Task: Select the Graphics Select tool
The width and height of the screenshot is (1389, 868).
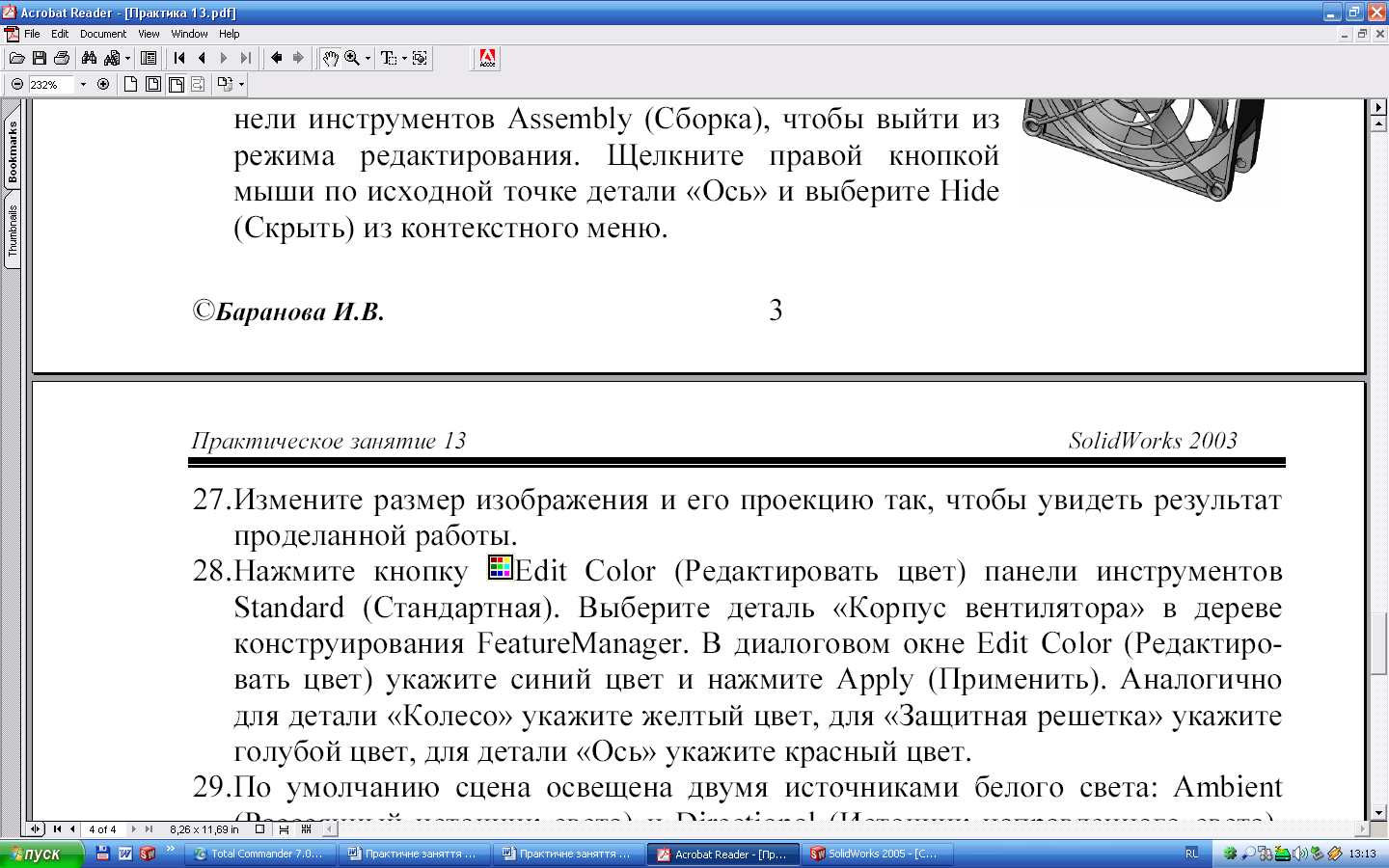Action: (x=421, y=59)
